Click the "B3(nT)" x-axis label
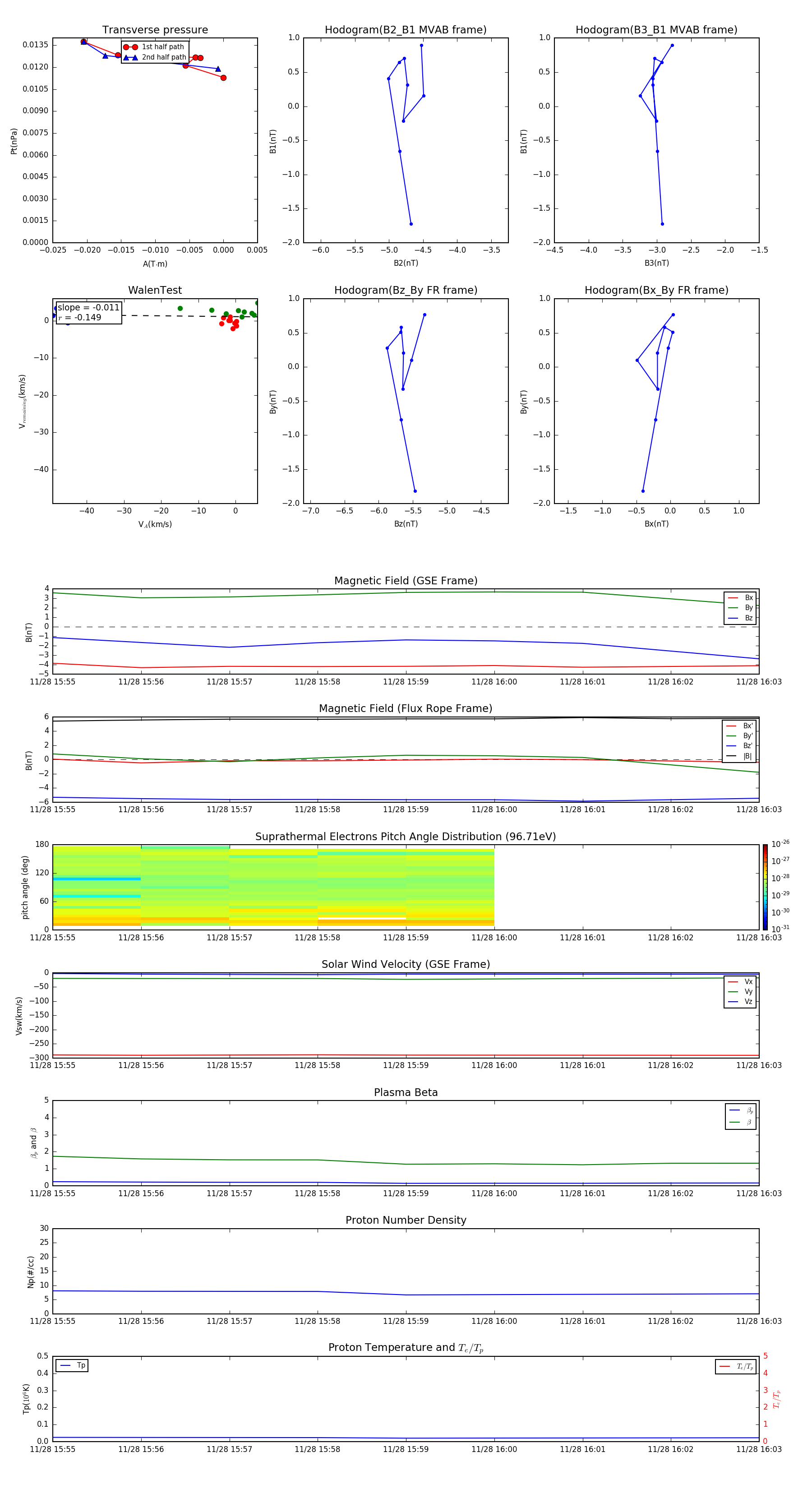Viewport: 812px width, 1489px height. click(656, 263)
